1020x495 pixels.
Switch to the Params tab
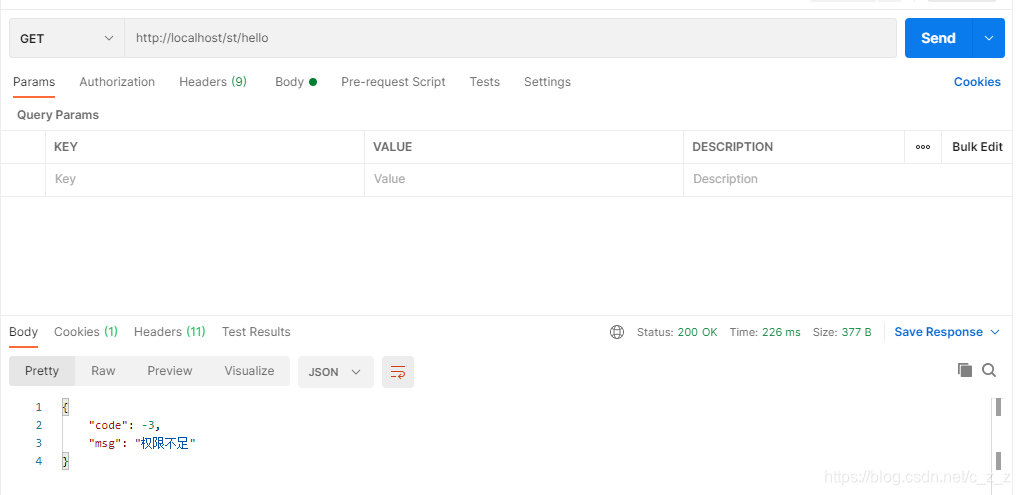34,82
